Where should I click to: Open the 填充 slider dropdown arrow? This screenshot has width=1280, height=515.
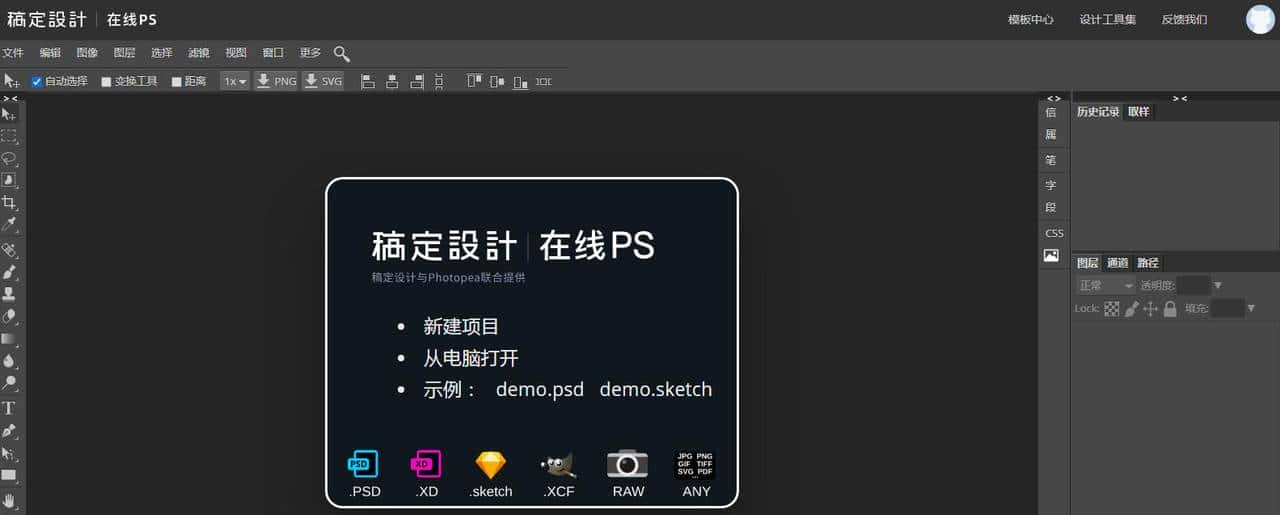pyautogui.click(x=1251, y=309)
